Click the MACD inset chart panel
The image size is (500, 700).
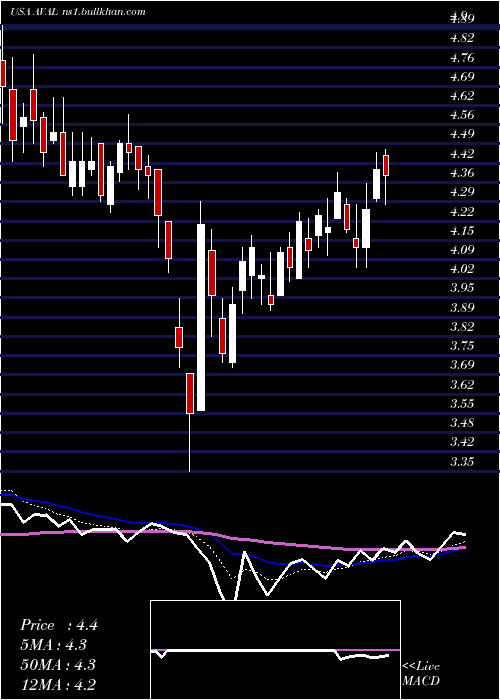click(x=275, y=650)
